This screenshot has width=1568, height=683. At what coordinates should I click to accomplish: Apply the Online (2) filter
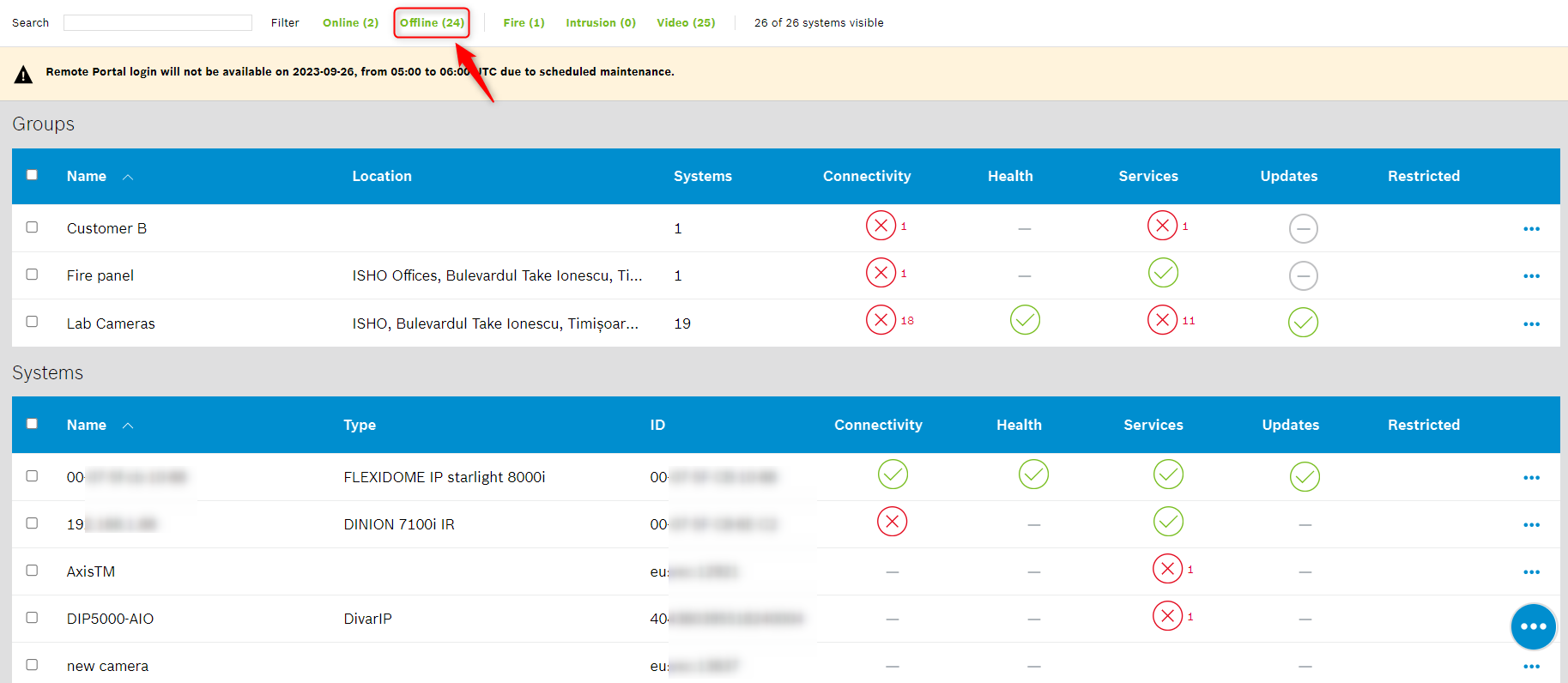(x=350, y=23)
